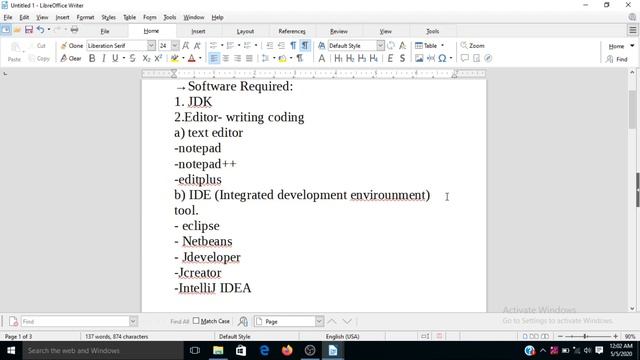Click the vertical scrollbar of the document
The height and width of the screenshot is (360, 640).
(x=632, y=191)
